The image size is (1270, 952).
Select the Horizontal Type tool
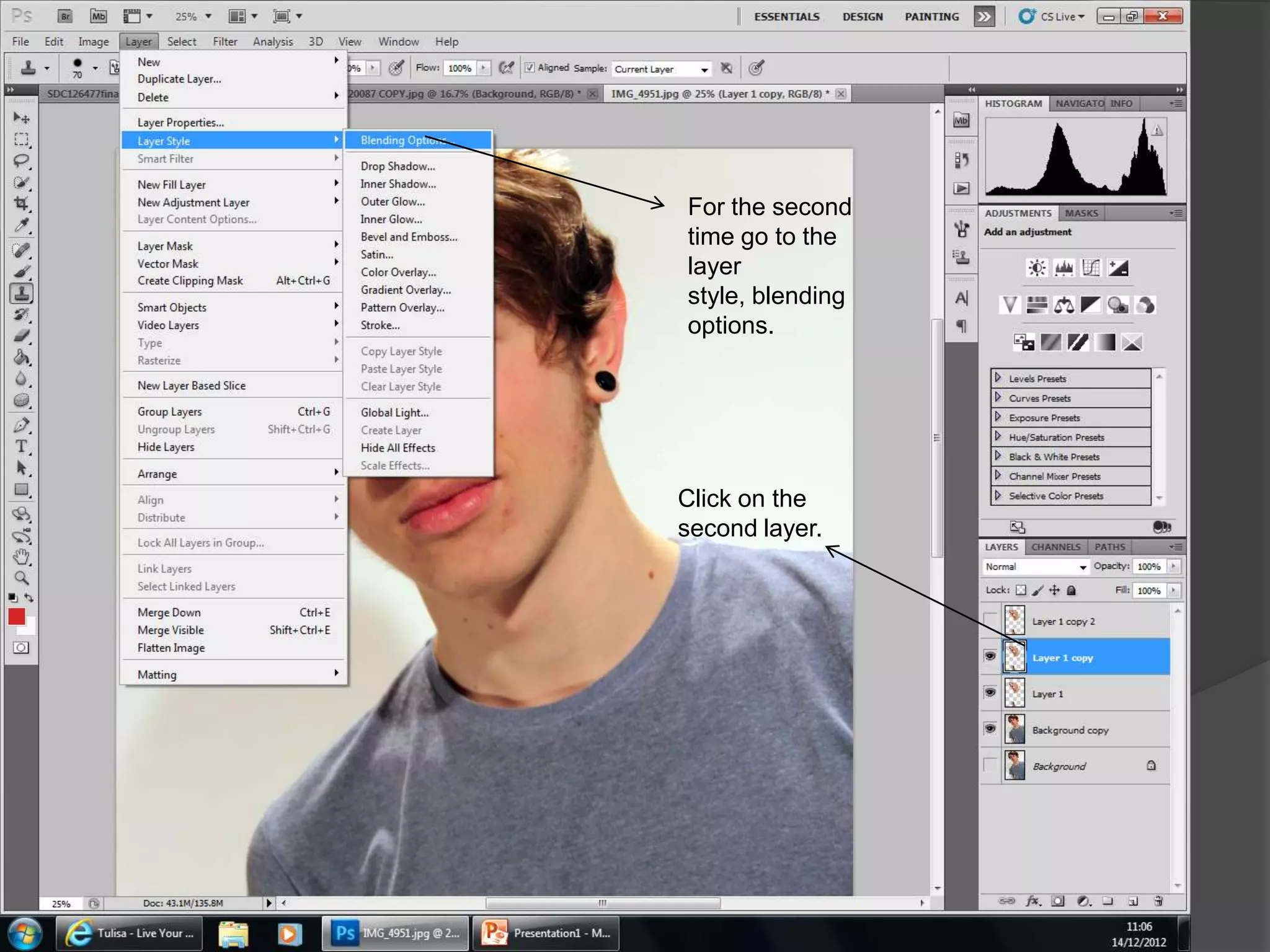tap(21, 446)
